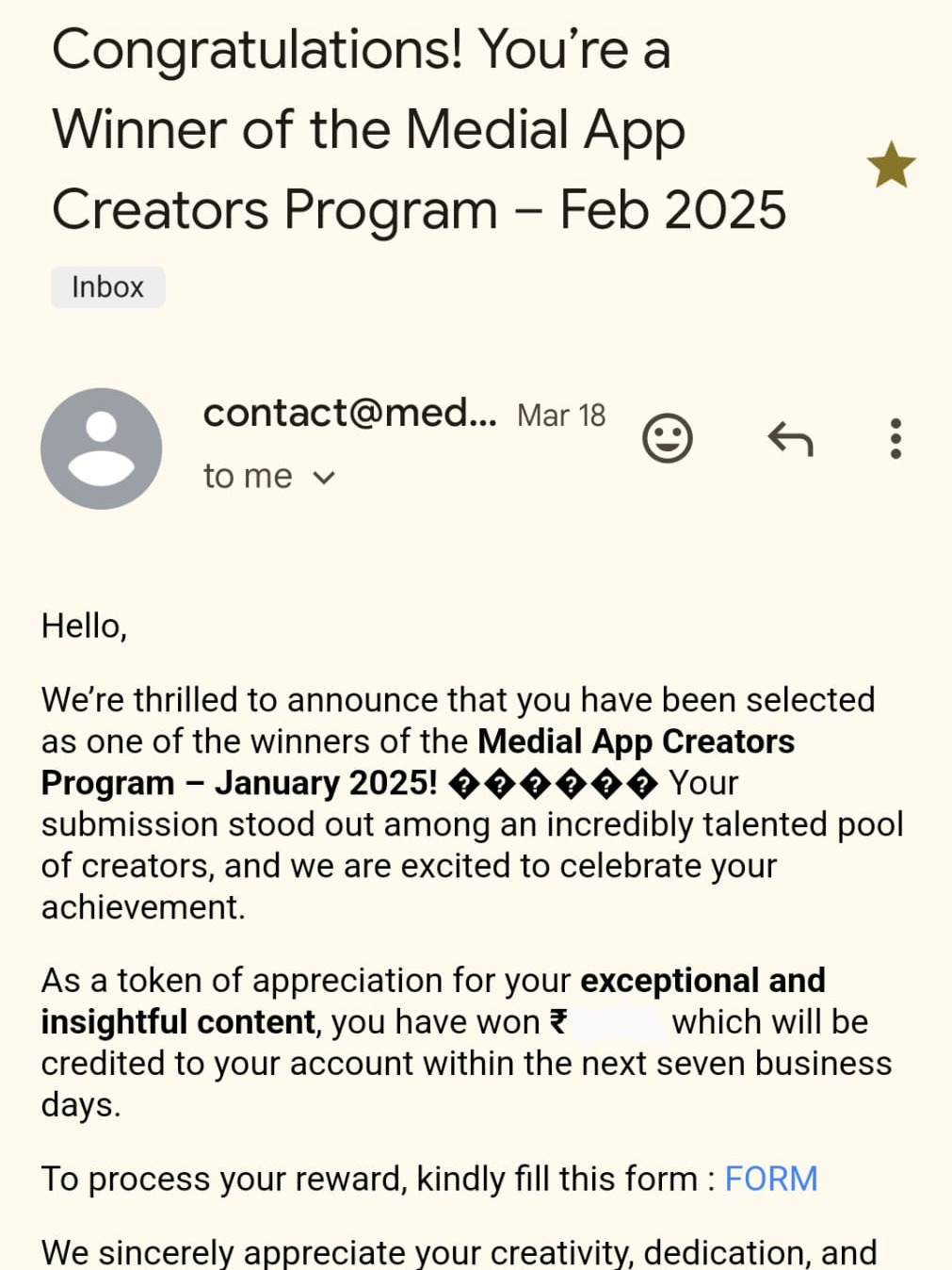Open the FORM link to process reward
952x1270 pixels.
tap(770, 1179)
